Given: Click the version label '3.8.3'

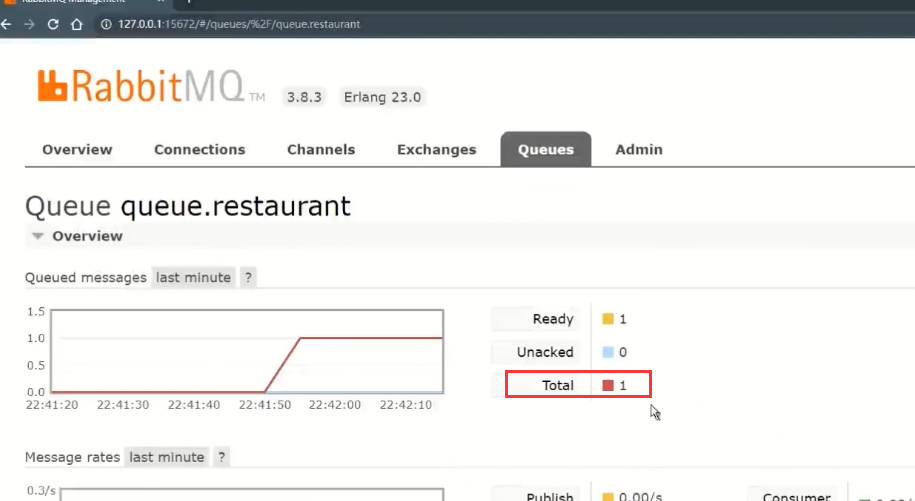Looking at the screenshot, I should tap(304, 97).
